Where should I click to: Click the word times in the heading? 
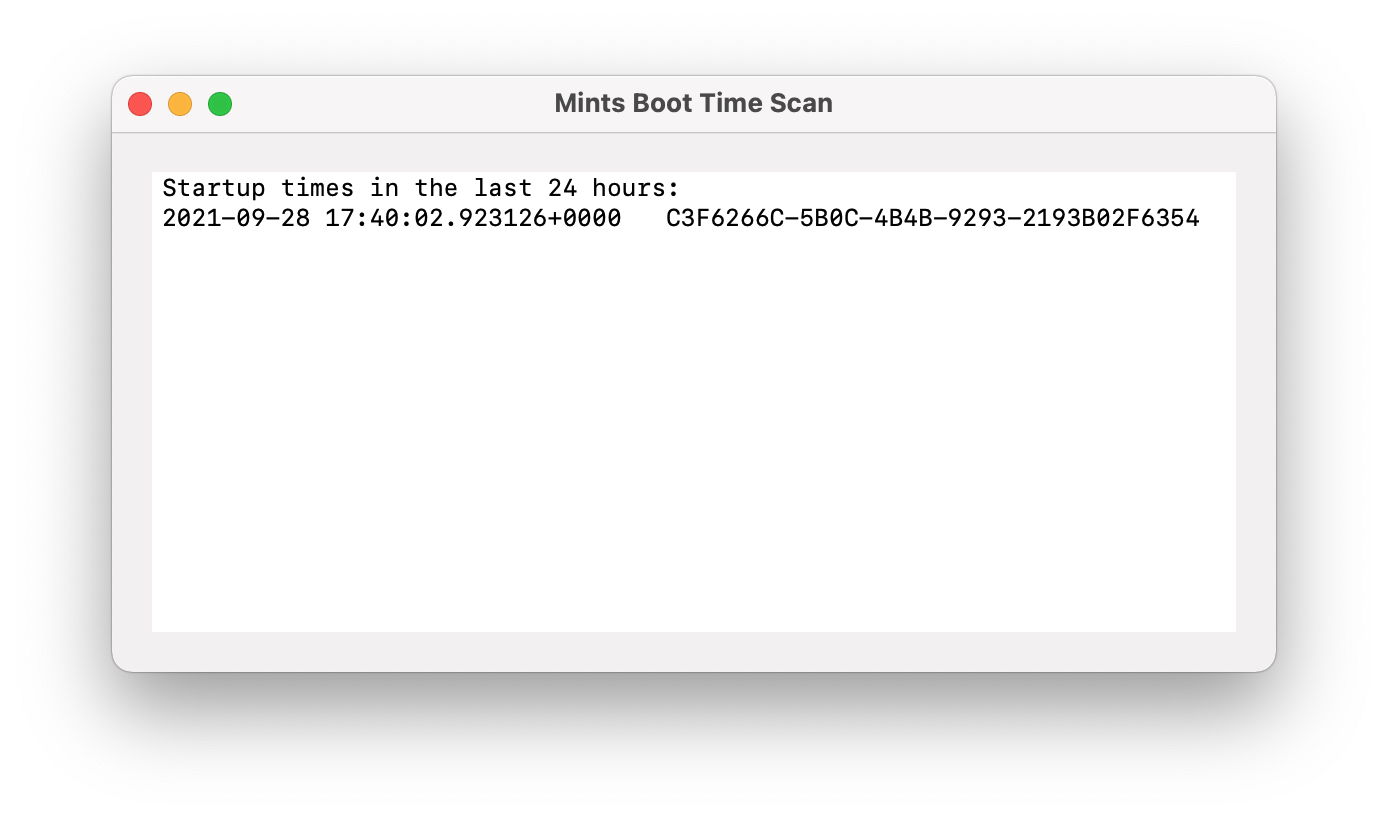coord(317,188)
